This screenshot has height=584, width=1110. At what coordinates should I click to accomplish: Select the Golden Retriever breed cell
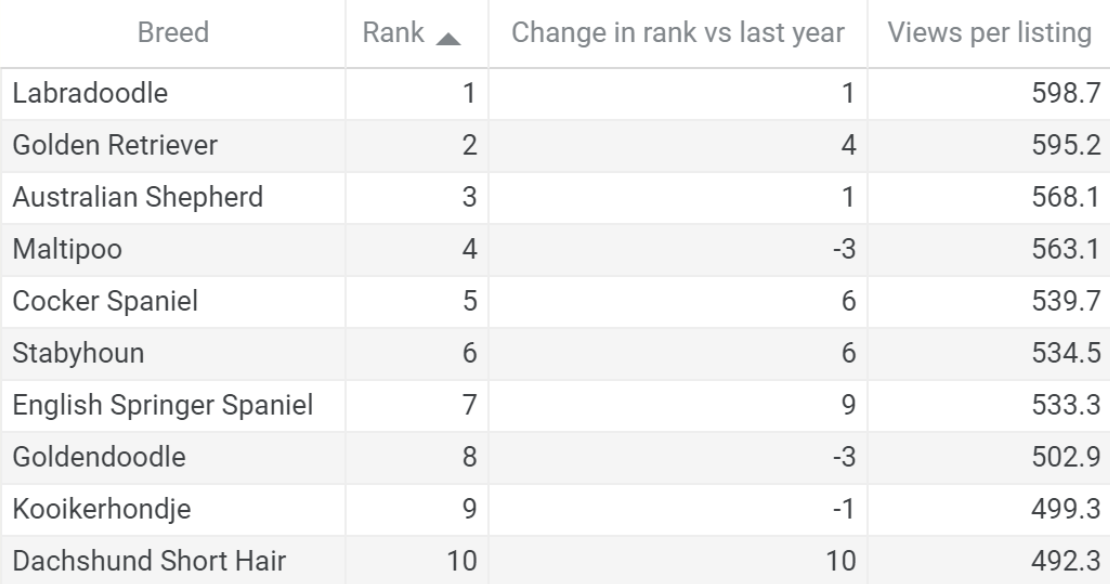coord(173,146)
